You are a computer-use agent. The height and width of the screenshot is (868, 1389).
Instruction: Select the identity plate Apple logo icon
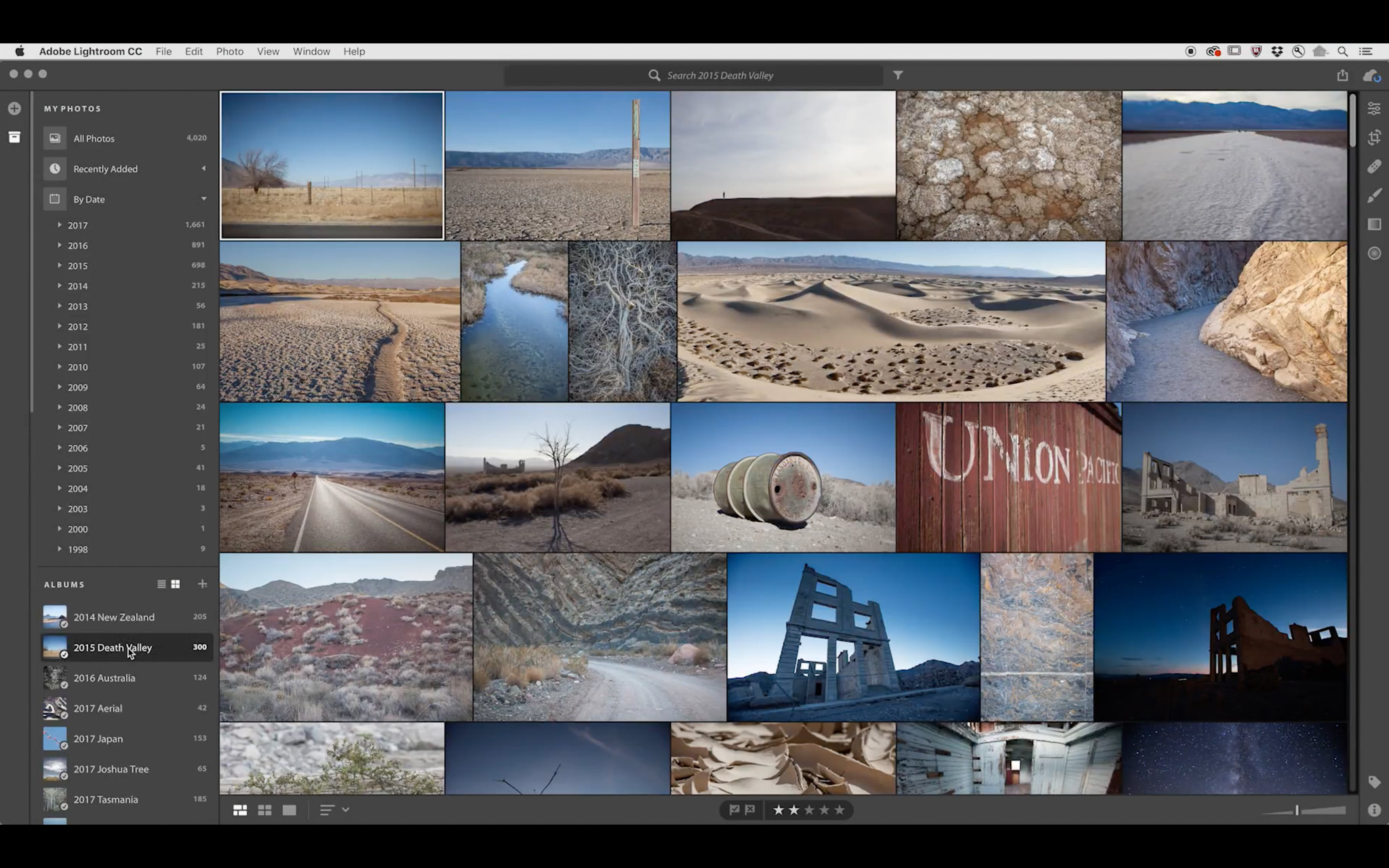tap(20, 51)
